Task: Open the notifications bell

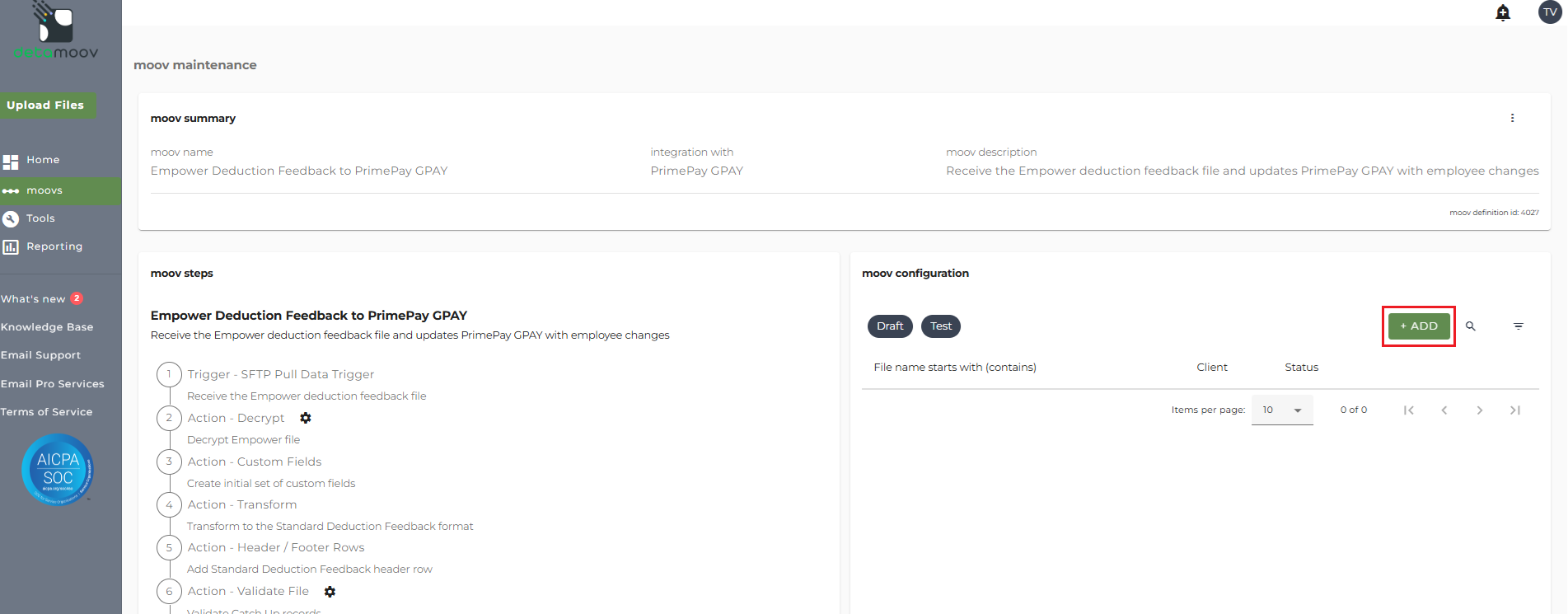Action: click(1503, 12)
